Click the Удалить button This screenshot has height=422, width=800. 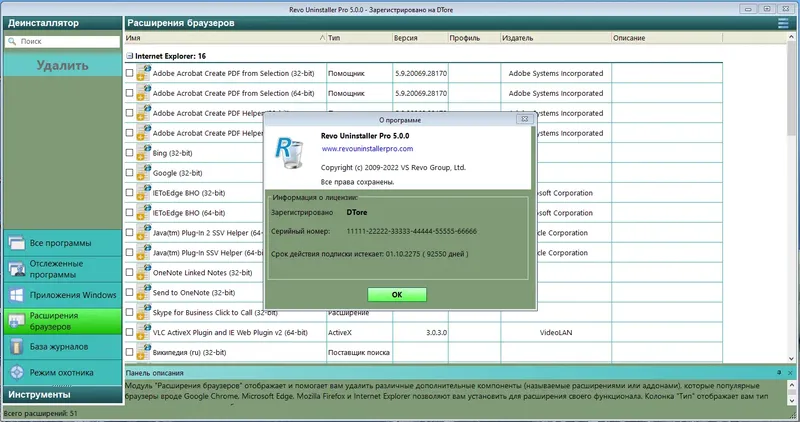[x=63, y=65]
